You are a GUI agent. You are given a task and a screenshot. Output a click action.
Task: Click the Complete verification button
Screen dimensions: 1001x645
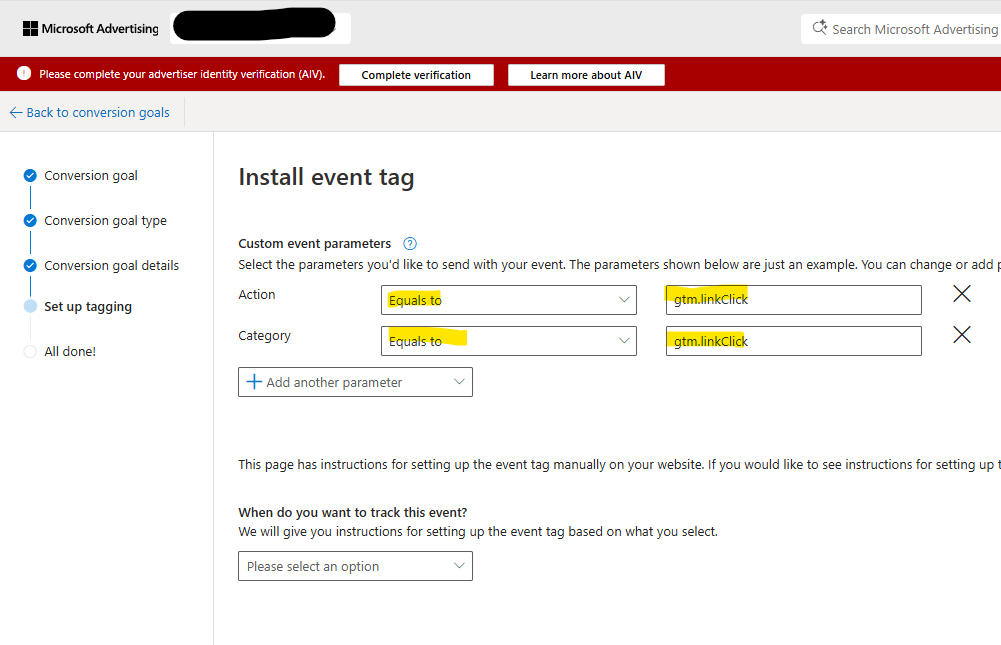coord(416,75)
